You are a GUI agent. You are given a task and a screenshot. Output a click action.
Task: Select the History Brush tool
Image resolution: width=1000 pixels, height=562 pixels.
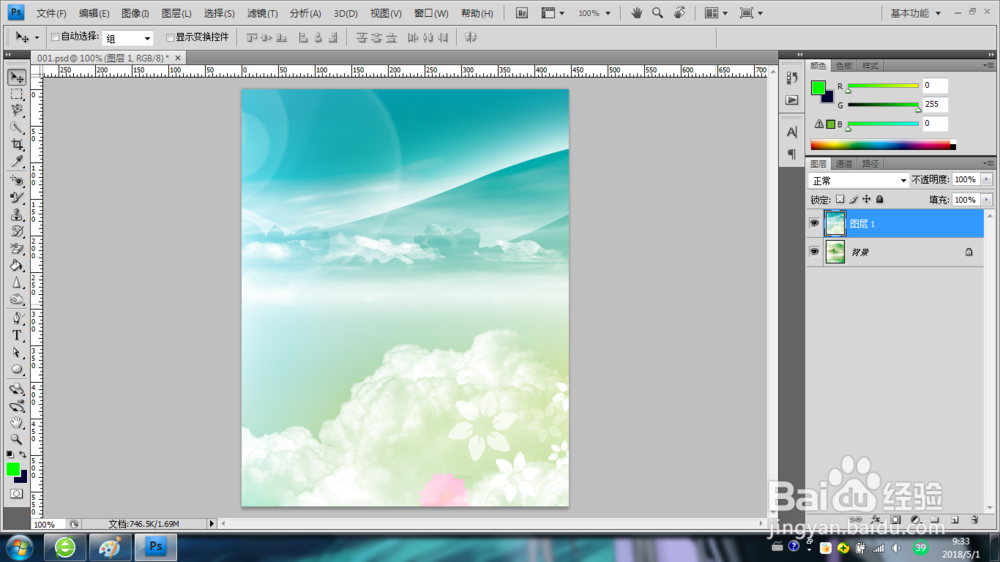coord(17,232)
